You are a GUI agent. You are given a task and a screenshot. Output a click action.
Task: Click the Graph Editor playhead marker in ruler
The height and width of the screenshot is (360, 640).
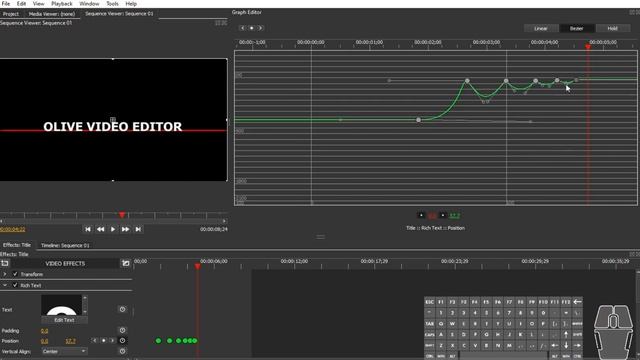point(588,47)
